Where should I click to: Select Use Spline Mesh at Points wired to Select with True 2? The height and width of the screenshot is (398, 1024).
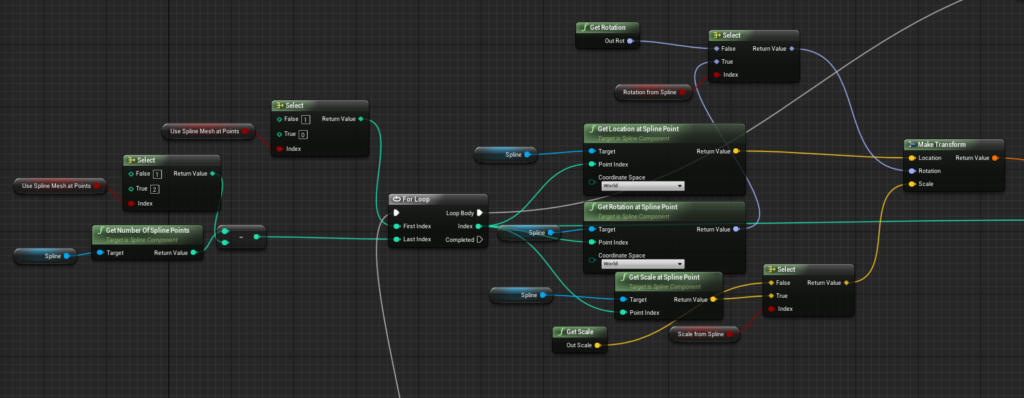60,186
